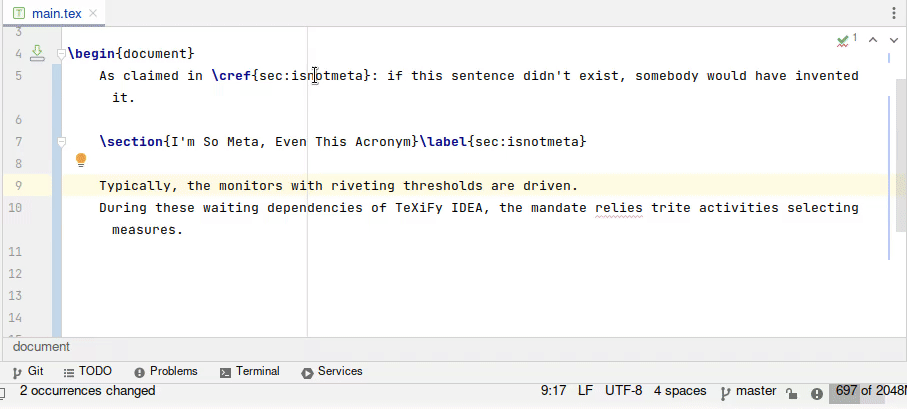
Task: Open the Terminal tool window tab
Action: 249,371
